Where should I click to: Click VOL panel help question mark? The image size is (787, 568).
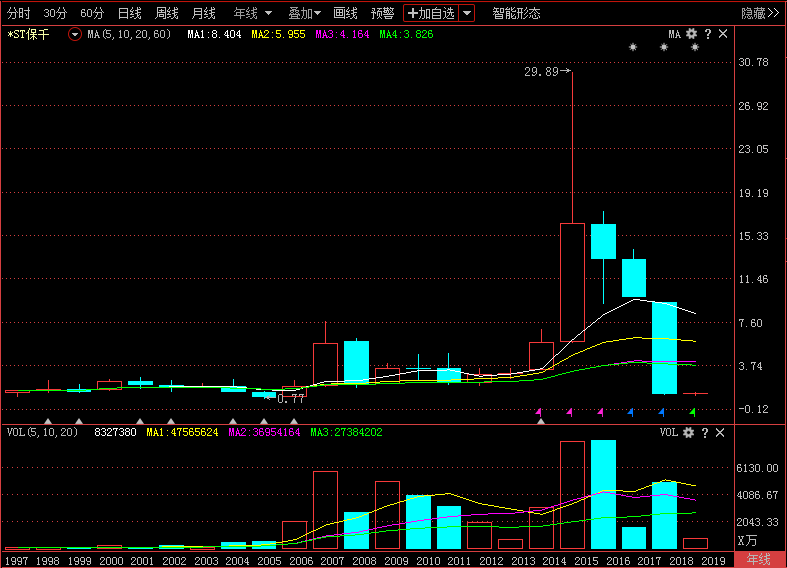[706, 432]
